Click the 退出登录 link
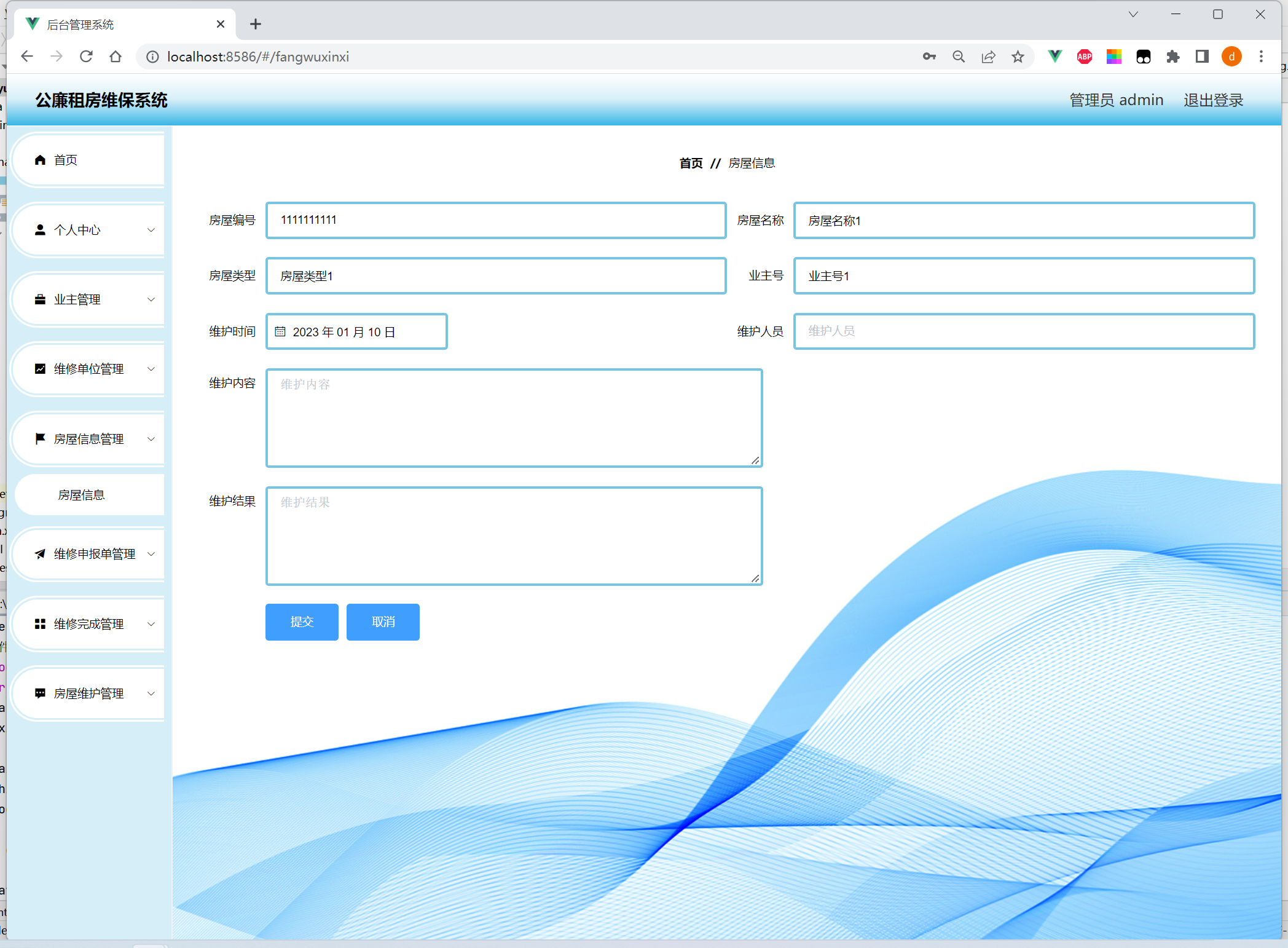The image size is (1288, 948). click(1213, 100)
